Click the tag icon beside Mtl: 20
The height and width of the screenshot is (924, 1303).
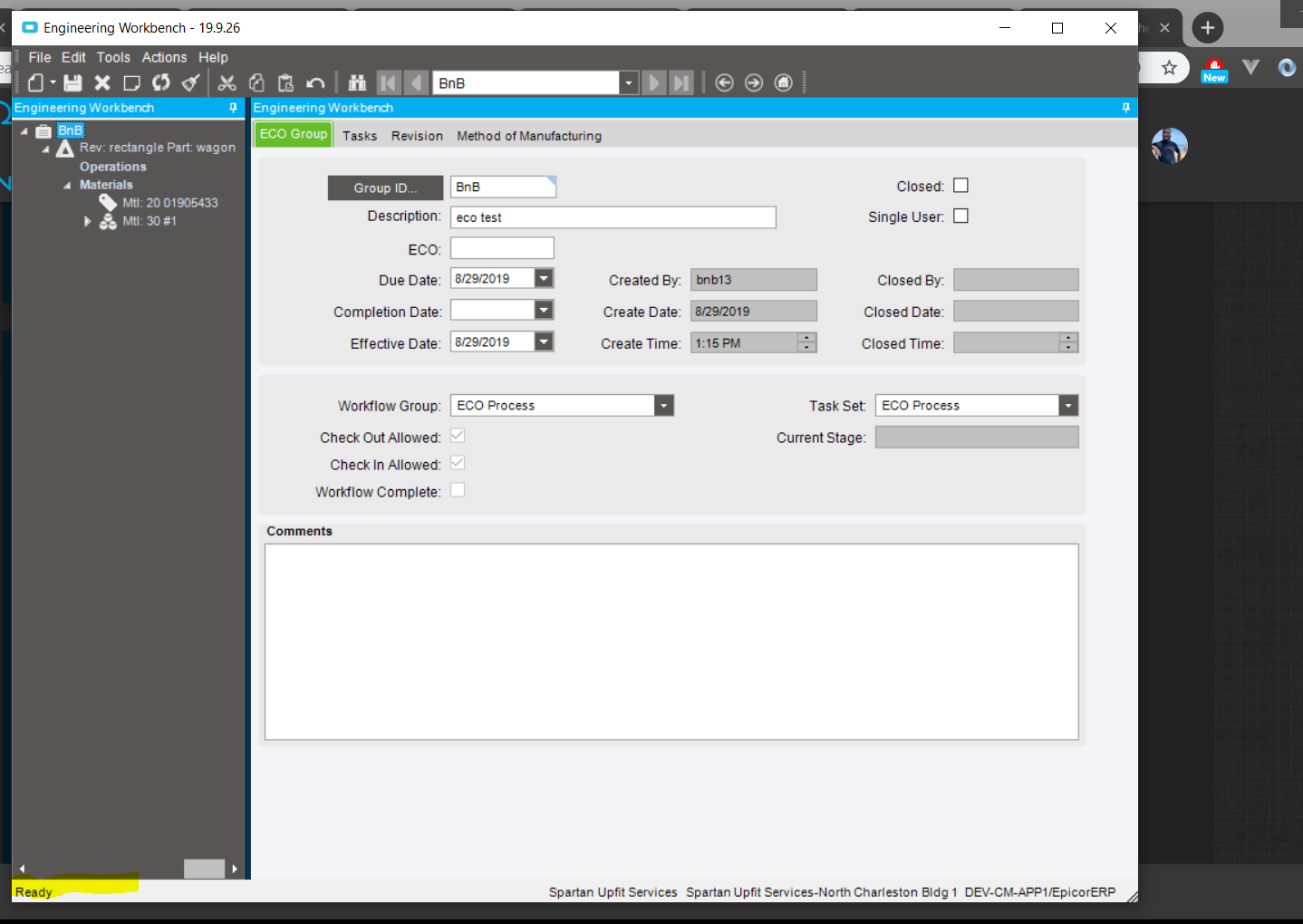pyautogui.click(x=108, y=202)
